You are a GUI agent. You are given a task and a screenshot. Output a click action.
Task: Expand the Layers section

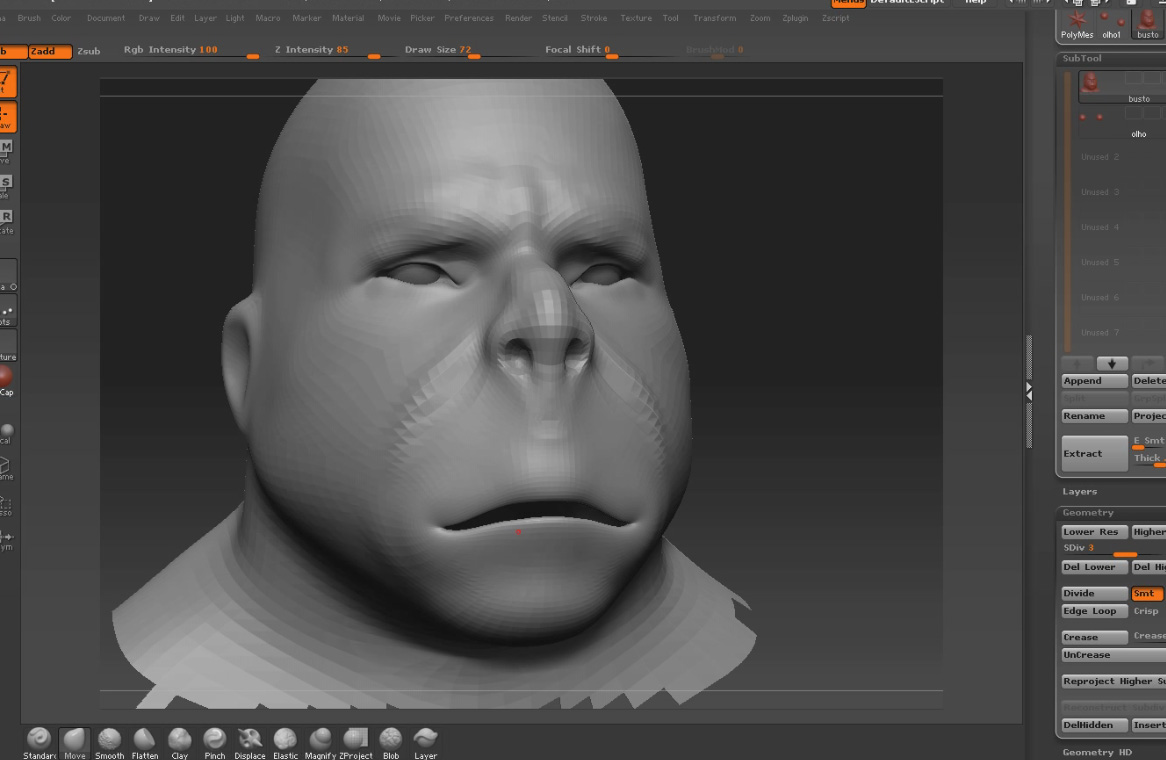coord(1080,492)
